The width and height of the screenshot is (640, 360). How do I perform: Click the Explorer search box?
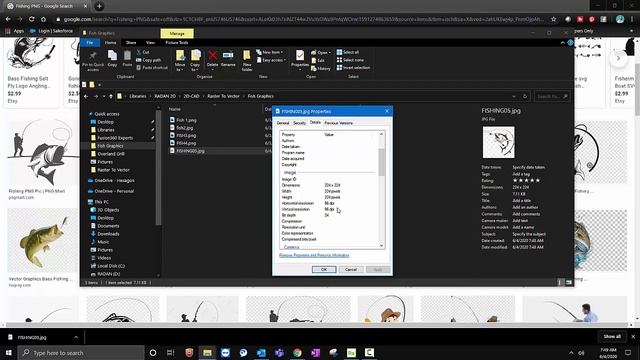[x=551, y=96]
